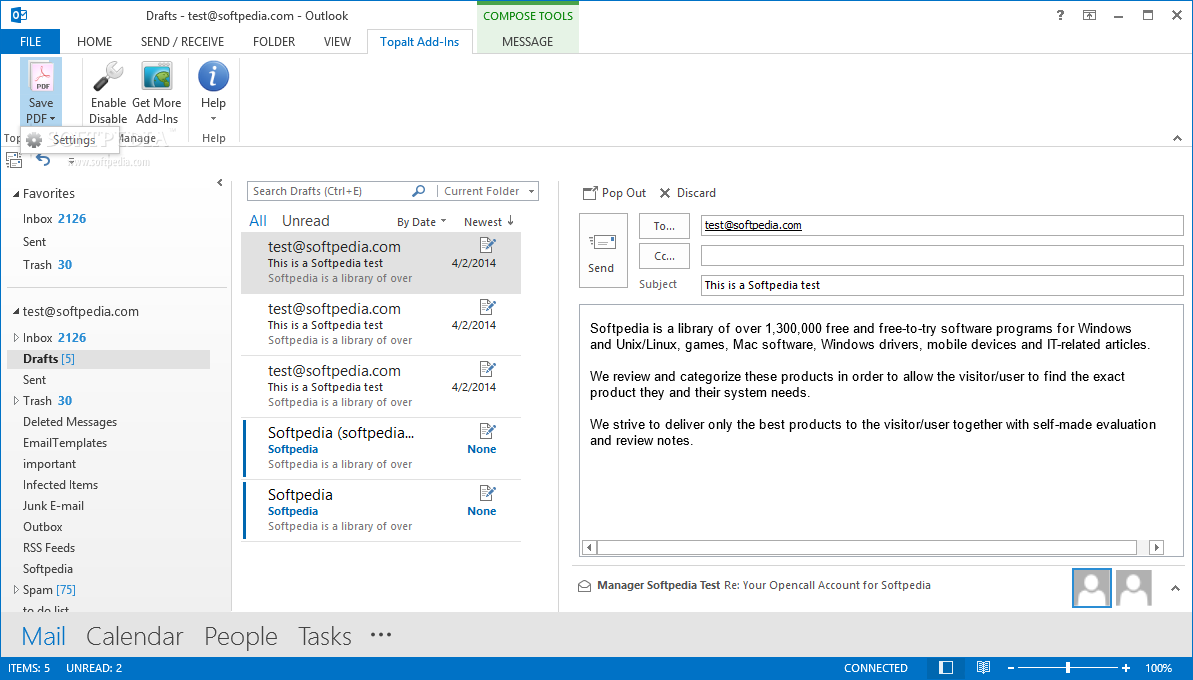Open the By Date arrangement dropdown
Viewport: 1193px width, 680px height.
tap(422, 222)
